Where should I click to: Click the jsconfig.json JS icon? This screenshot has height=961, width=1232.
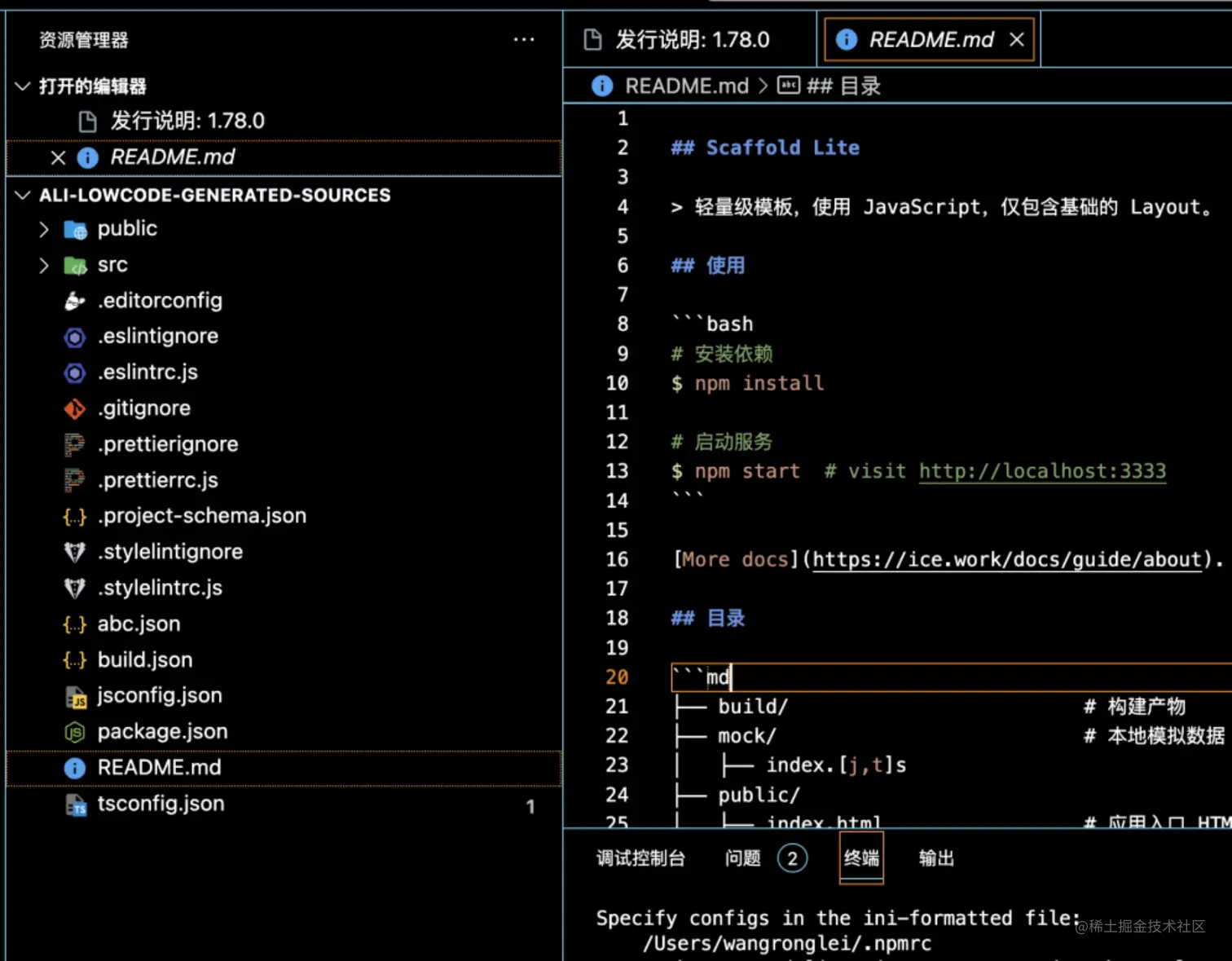click(75, 697)
